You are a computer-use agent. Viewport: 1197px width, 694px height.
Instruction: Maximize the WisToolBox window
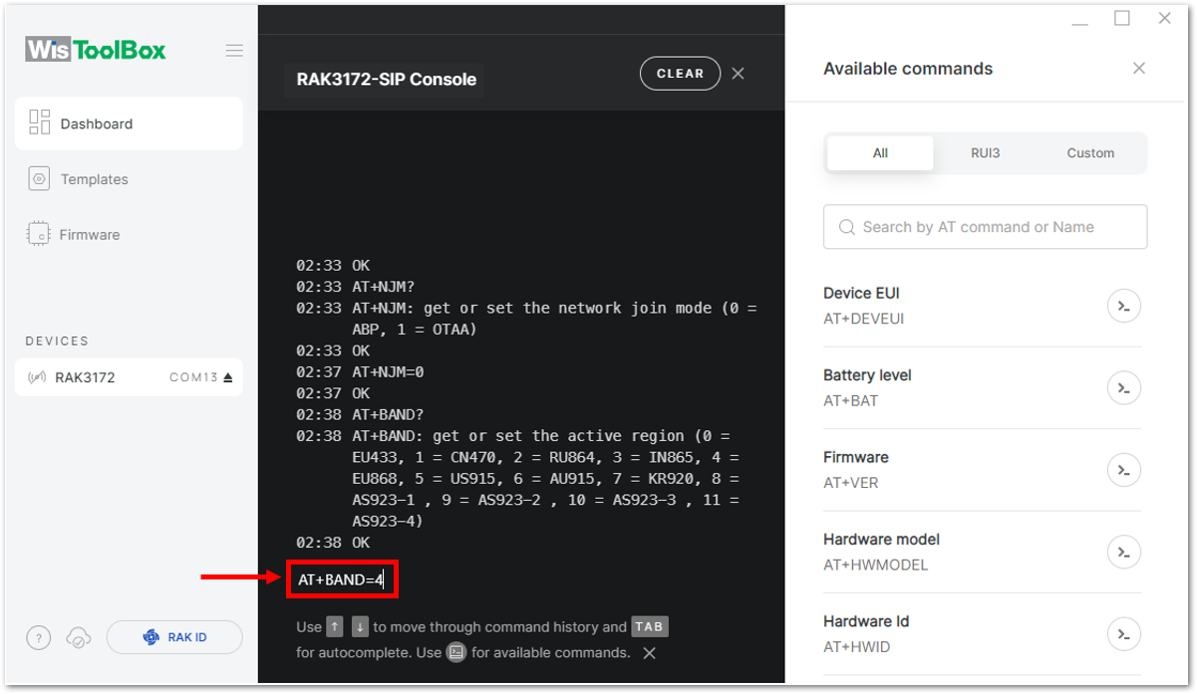coord(1121,18)
